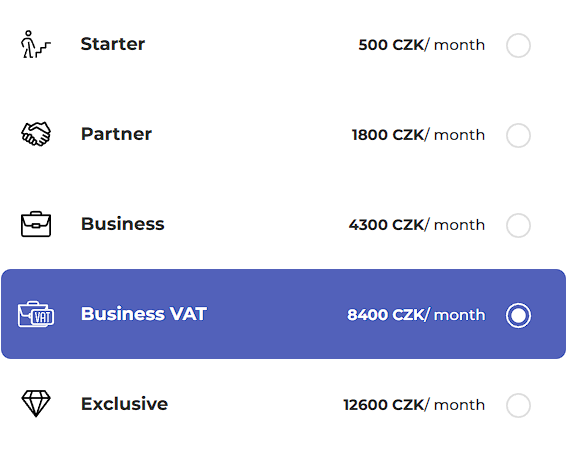Click the 1800 CZK/month price
570x457 pixels.
[x=418, y=135]
